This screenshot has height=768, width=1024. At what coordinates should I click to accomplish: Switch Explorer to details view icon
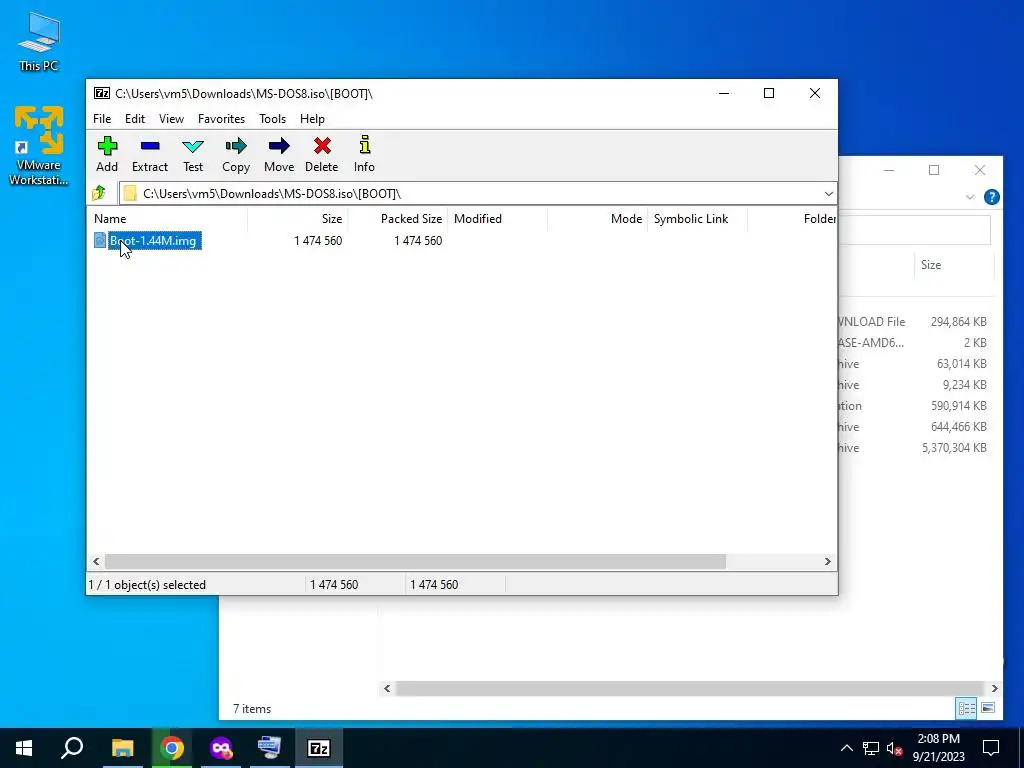pyautogui.click(x=967, y=708)
